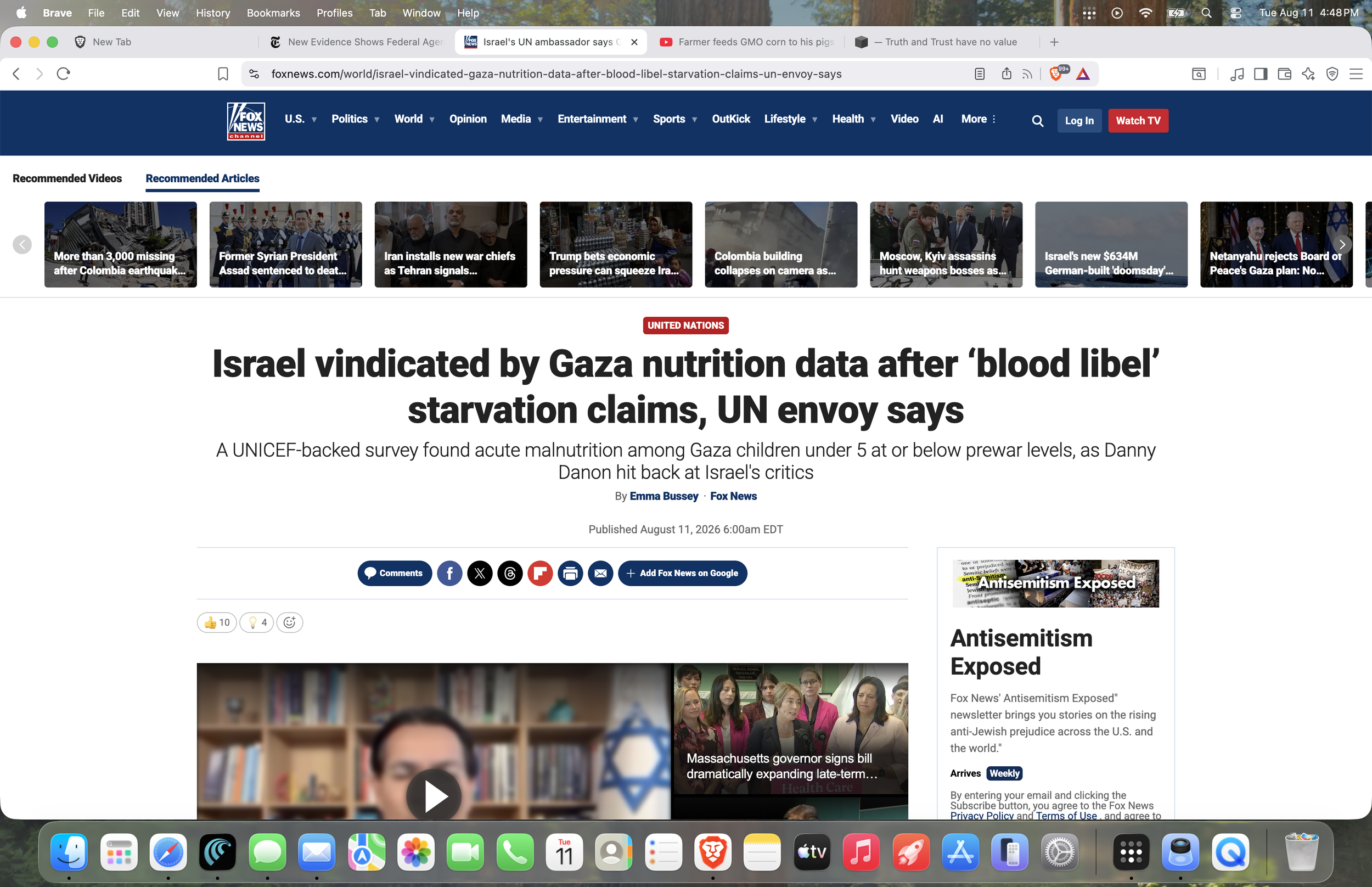Image resolution: width=1372 pixels, height=887 pixels.
Task: Open Massachusetts governor signs bill video
Action: [x=790, y=728]
